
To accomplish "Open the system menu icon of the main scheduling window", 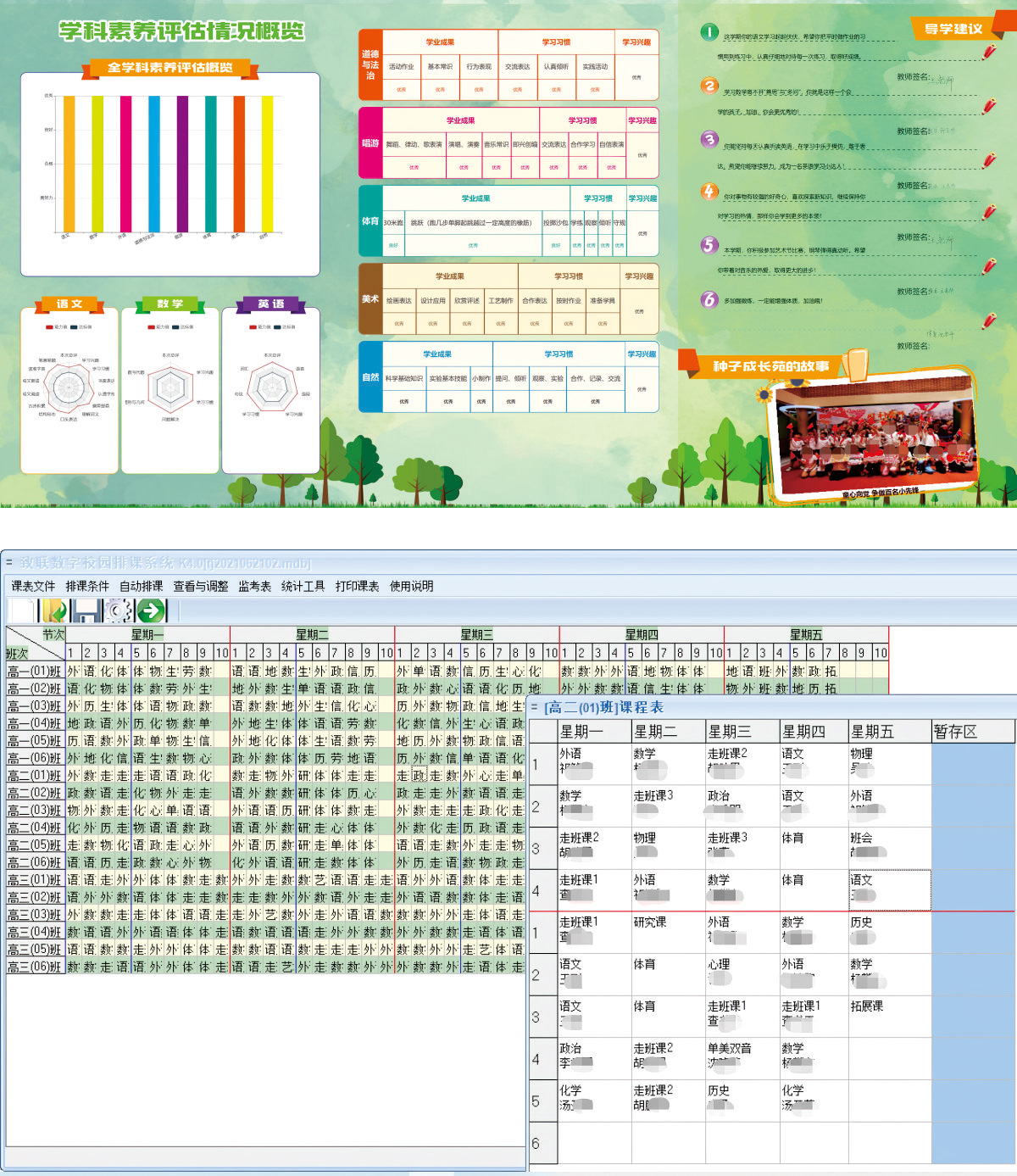I will coord(8,562).
